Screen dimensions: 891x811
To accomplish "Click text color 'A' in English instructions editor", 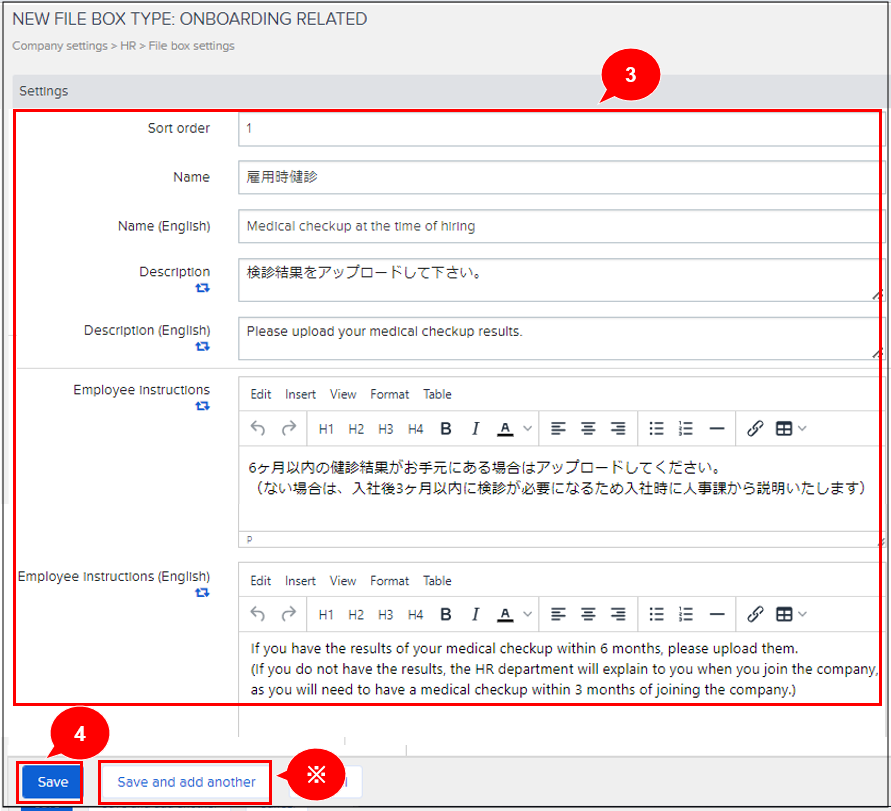I will [x=505, y=614].
